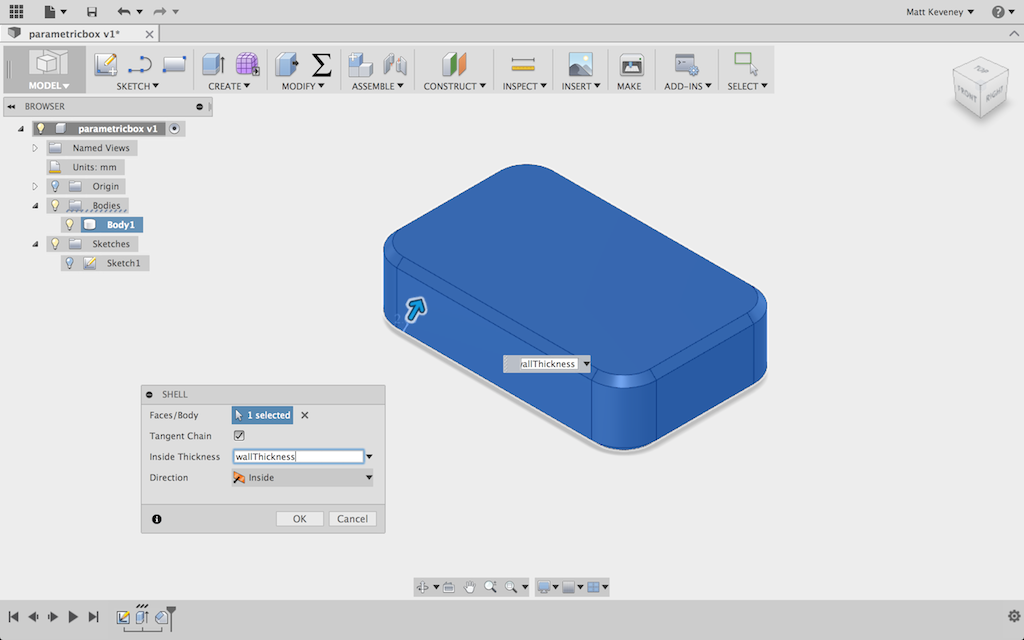Viewport: 1024px width, 640px height.
Task: Toggle visibility of Body1
Action: click(67, 224)
